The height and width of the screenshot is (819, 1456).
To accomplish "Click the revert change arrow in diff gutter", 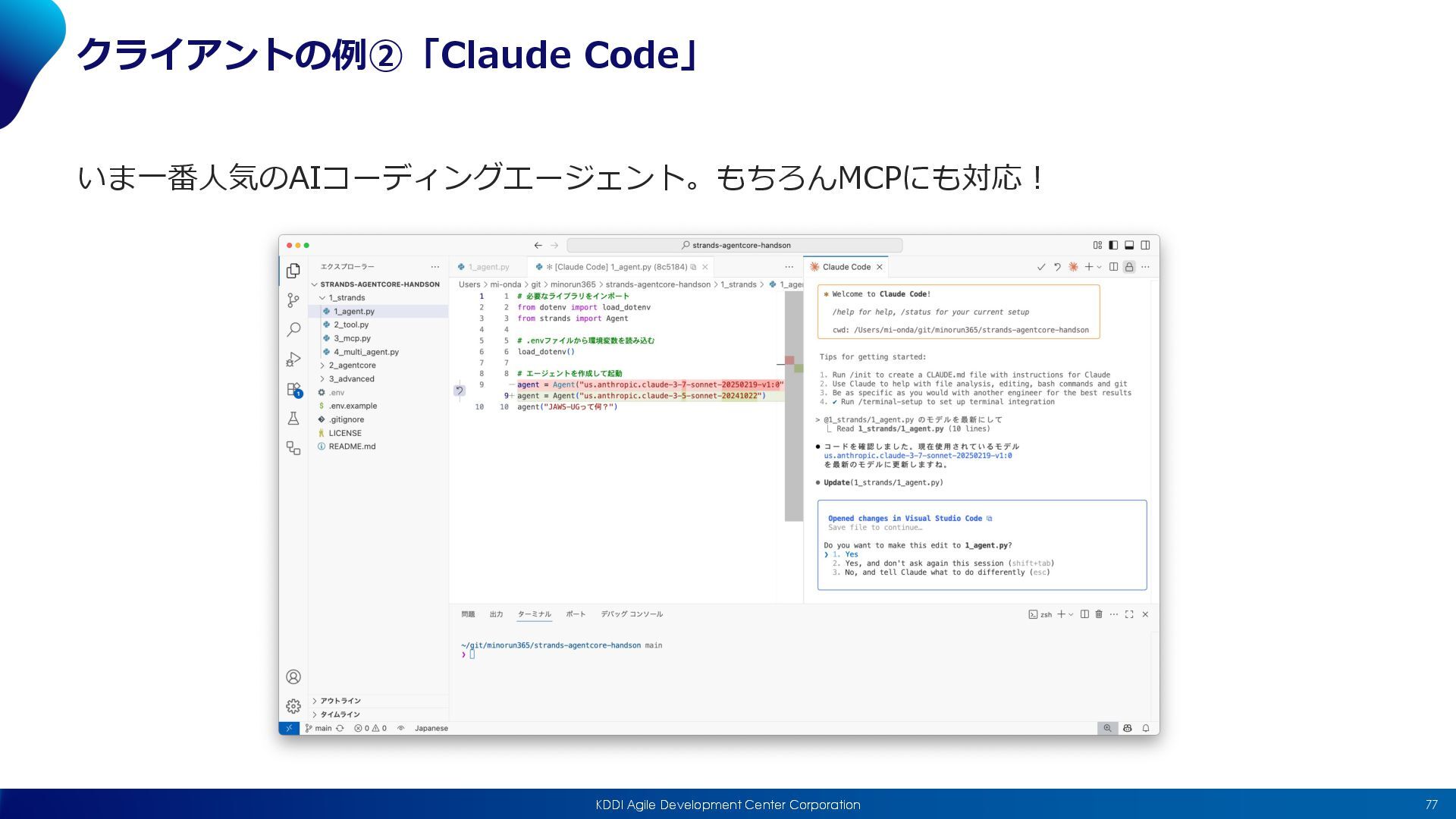I will (x=460, y=391).
